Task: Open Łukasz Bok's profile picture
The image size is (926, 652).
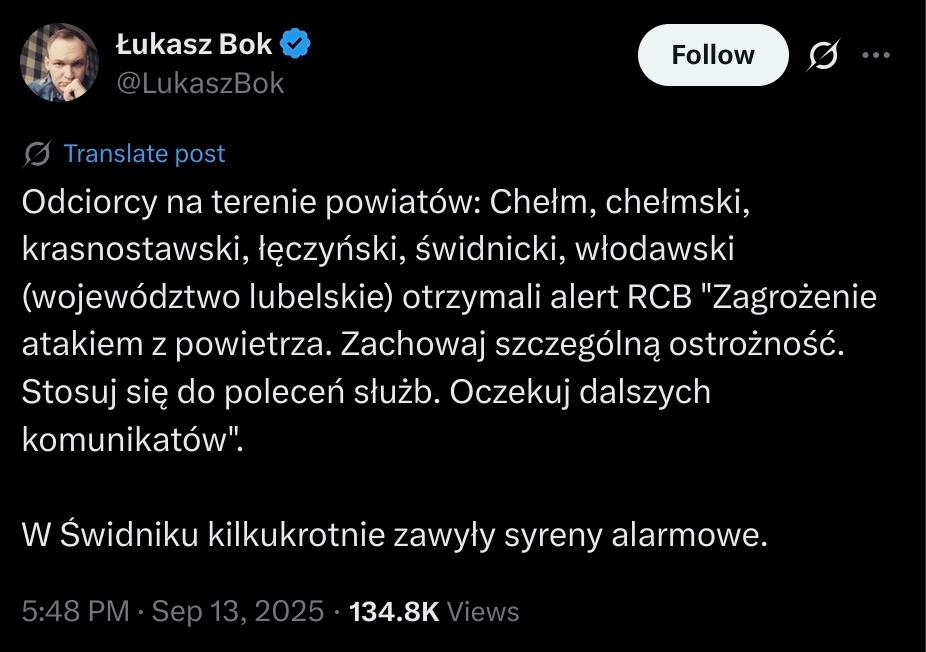Action: pyautogui.click(x=61, y=67)
